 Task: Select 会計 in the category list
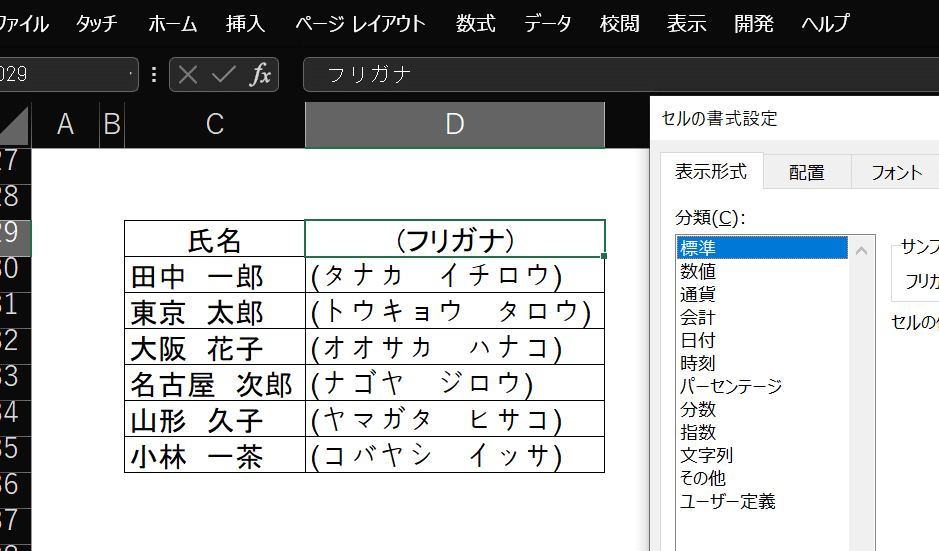[x=762, y=317]
